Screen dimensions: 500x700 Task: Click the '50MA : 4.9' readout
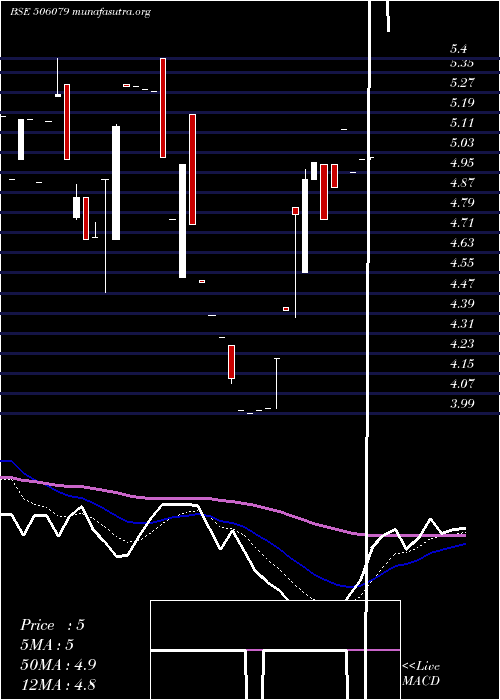pos(58,665)
